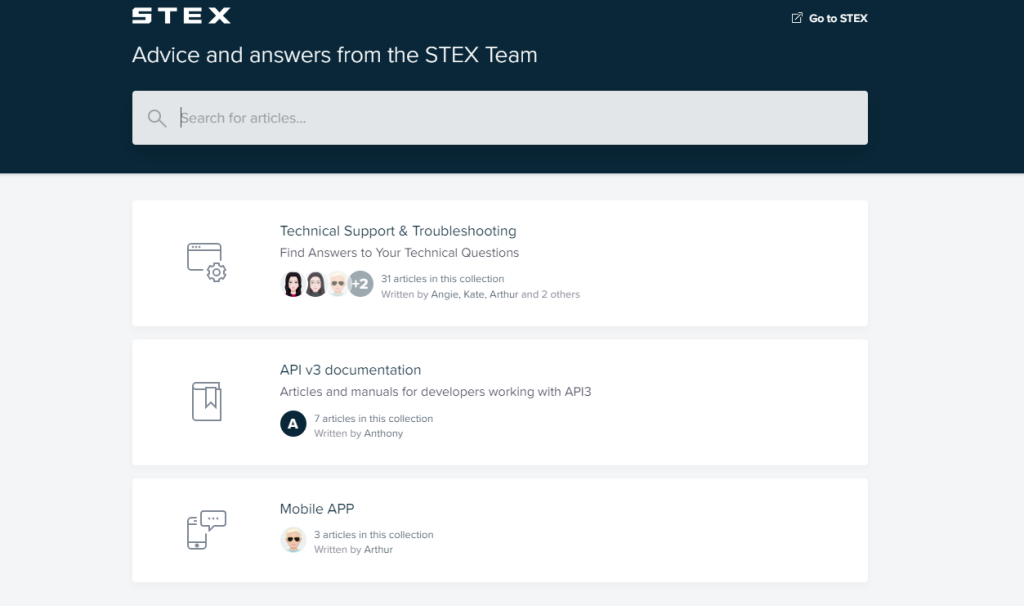Click the magnifying glass search icon
Screen dimensions: 1024x606
(157, 118)
